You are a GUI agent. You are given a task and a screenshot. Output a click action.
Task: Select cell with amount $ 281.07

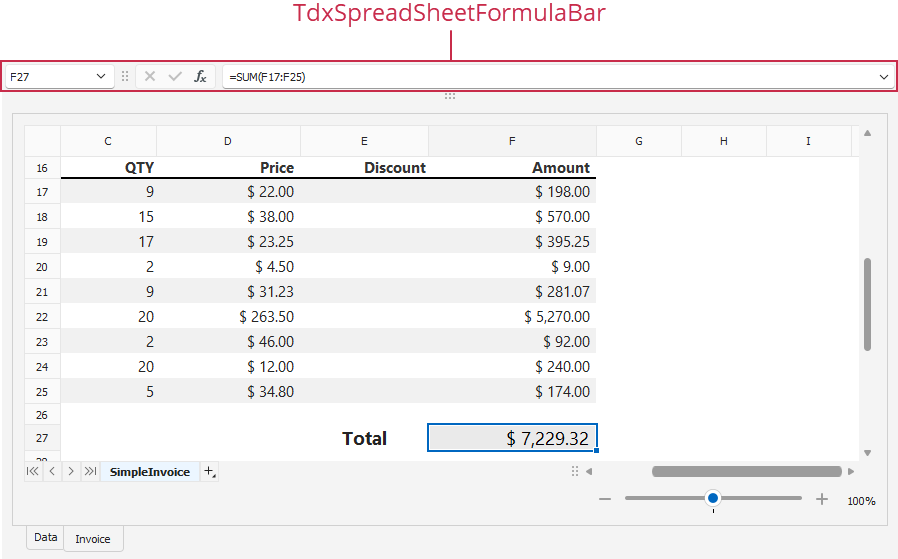(512, 292)
